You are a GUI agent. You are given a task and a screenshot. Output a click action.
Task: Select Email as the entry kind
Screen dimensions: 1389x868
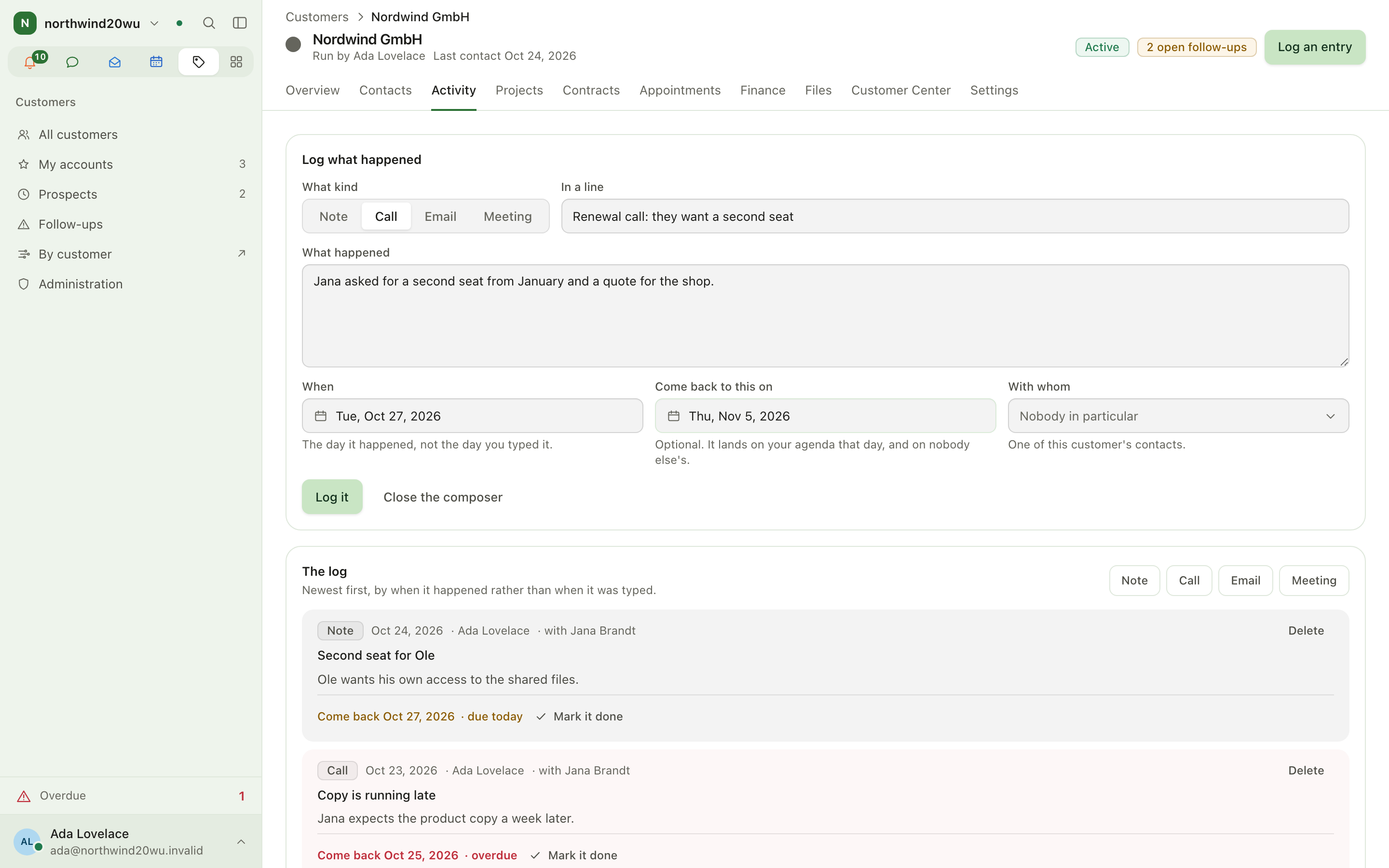[440, 217]
